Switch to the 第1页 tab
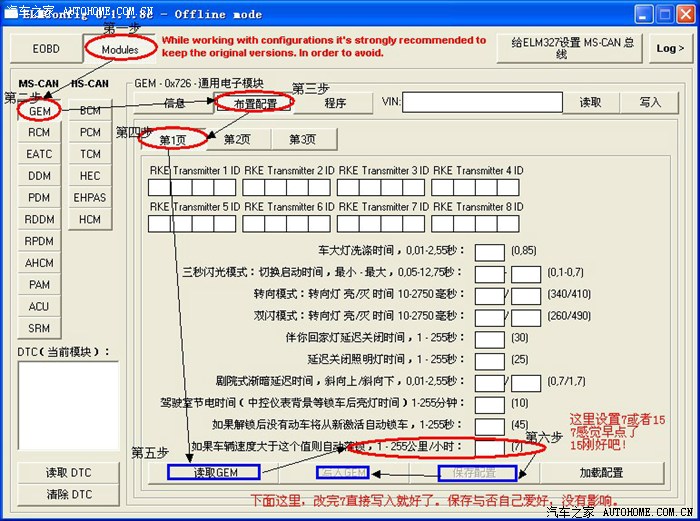The width and height of the screenshot is (700, 521). pos(173,140)
